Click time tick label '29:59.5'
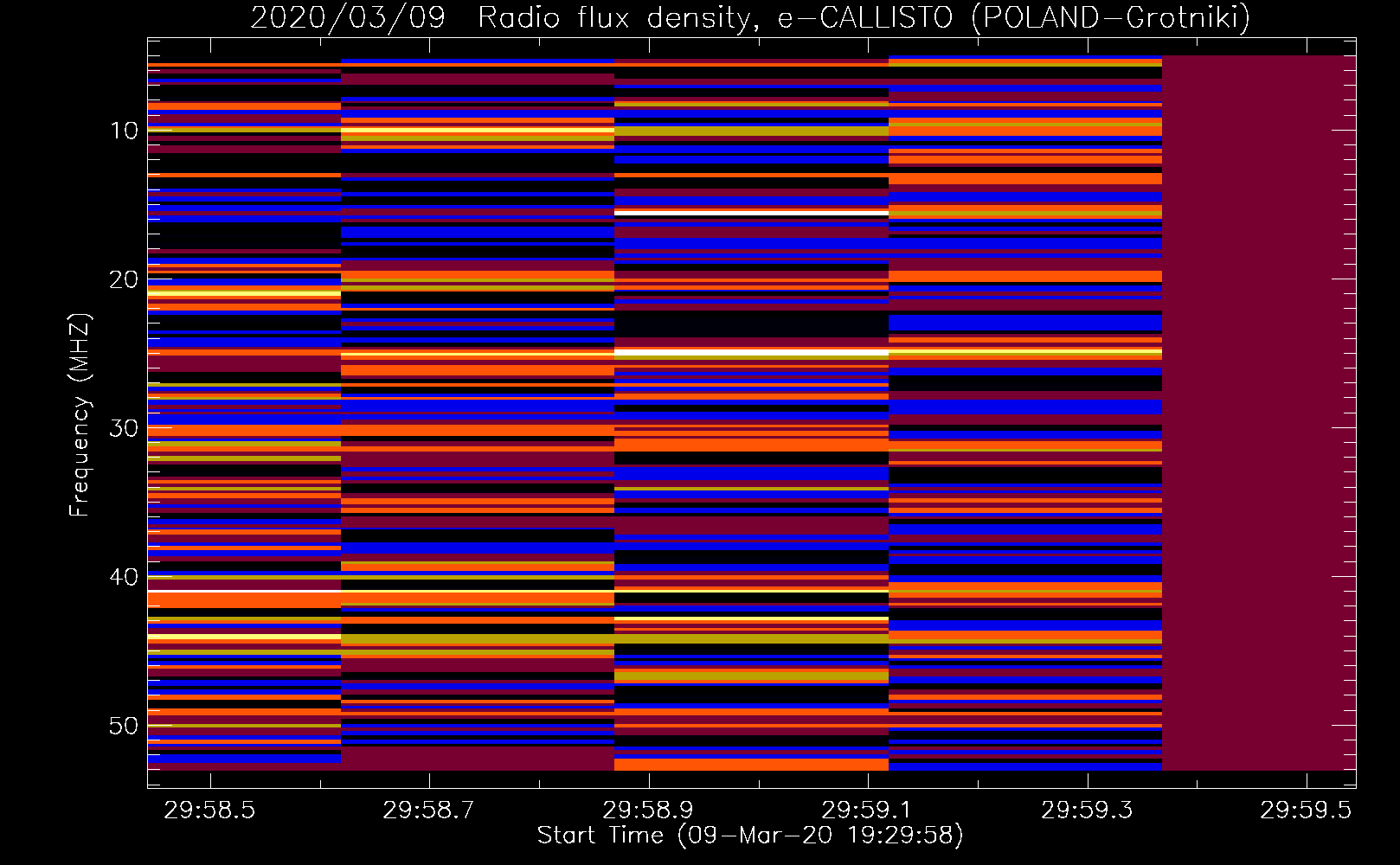This screenshot has height=865, width=1400. coord(1306,811)
